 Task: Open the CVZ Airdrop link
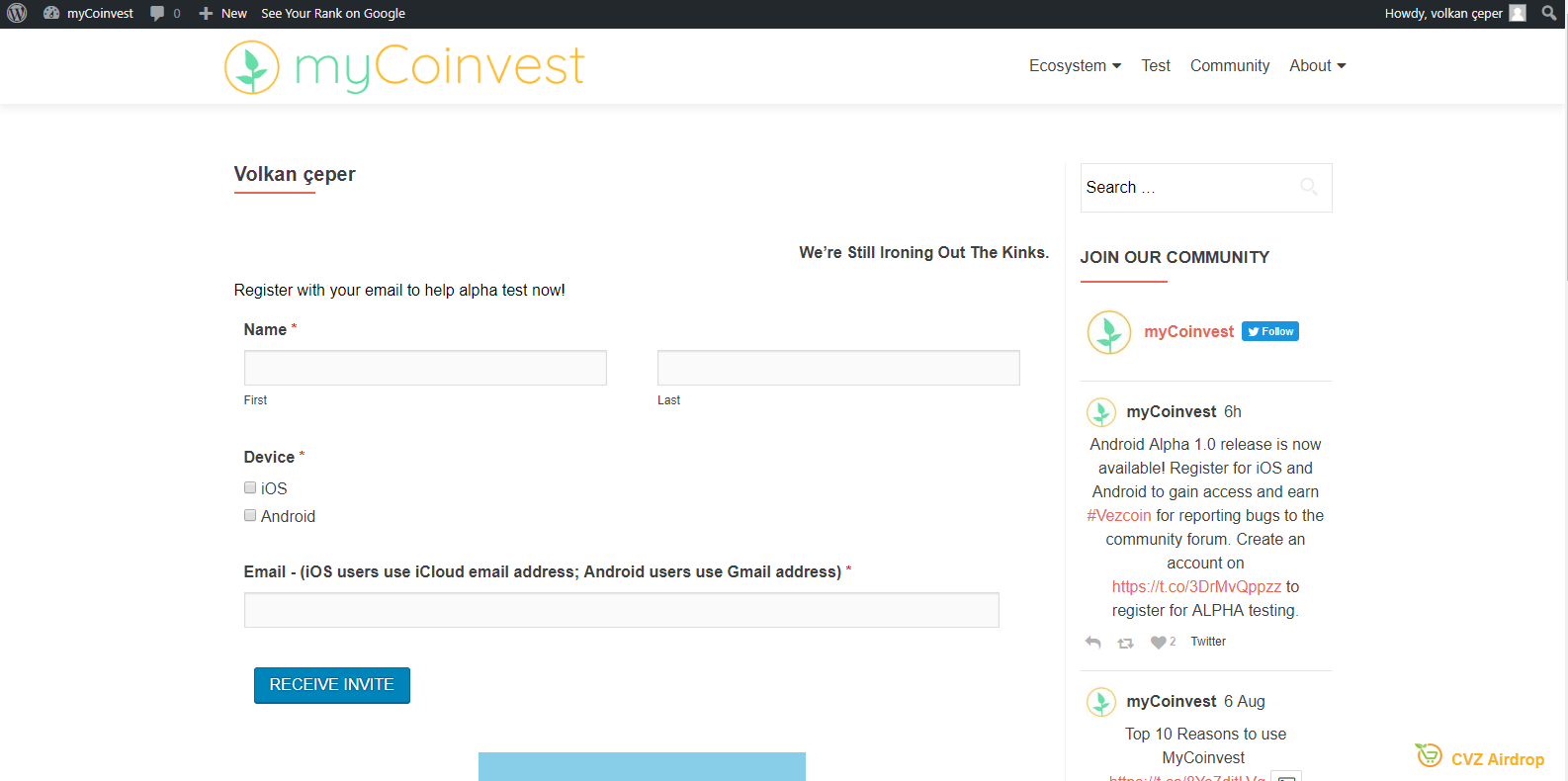point(1498,759)
